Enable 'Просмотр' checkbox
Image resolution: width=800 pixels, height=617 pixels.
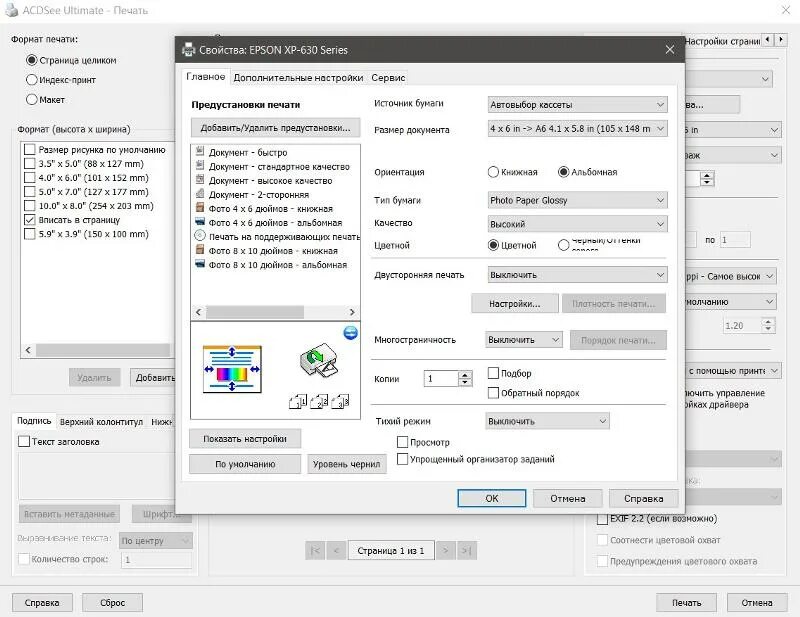tap(402, 442)
